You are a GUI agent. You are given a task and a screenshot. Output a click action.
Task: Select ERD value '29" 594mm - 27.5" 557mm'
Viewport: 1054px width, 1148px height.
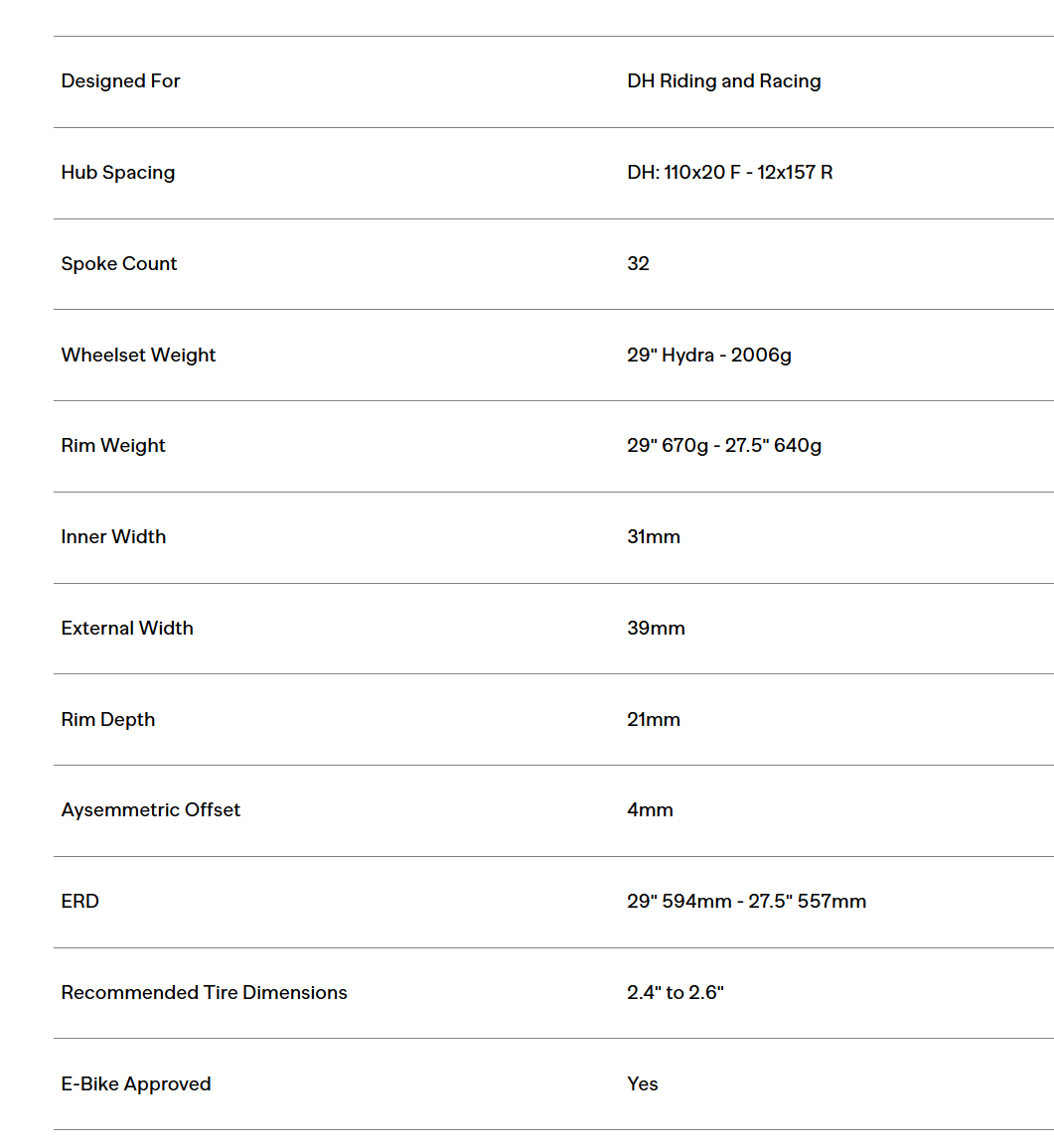(x=746, y=902)
